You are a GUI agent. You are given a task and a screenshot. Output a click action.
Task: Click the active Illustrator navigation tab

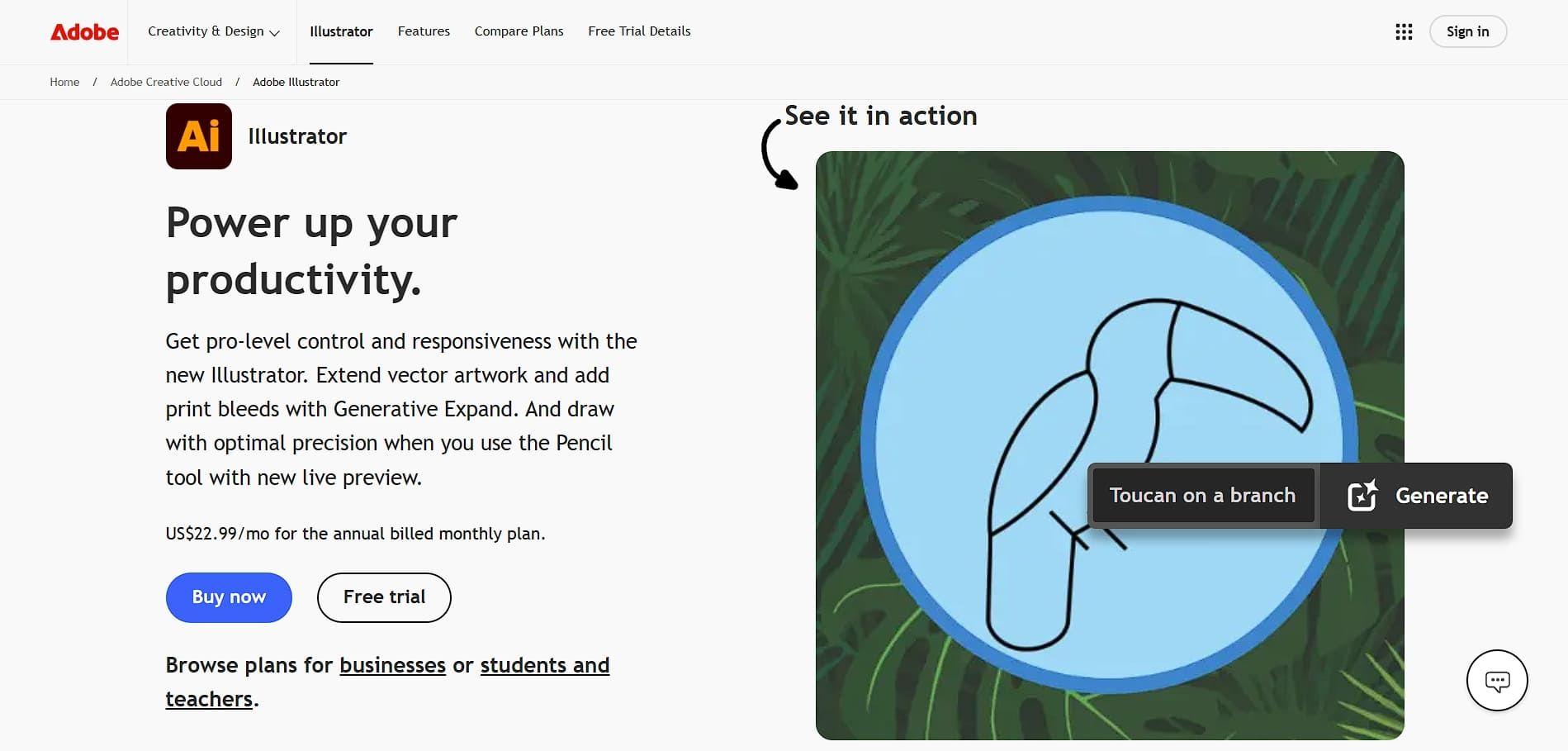pos(341,31)
